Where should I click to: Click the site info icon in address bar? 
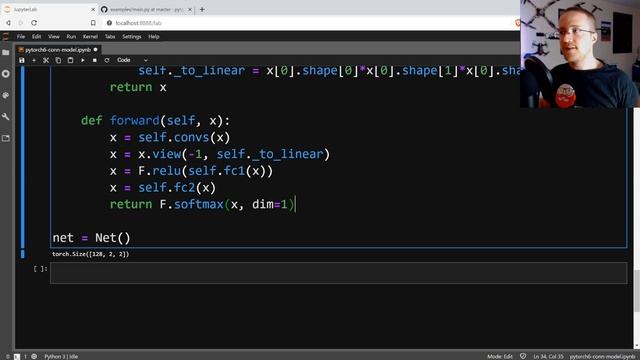click(x=109, y=23)
